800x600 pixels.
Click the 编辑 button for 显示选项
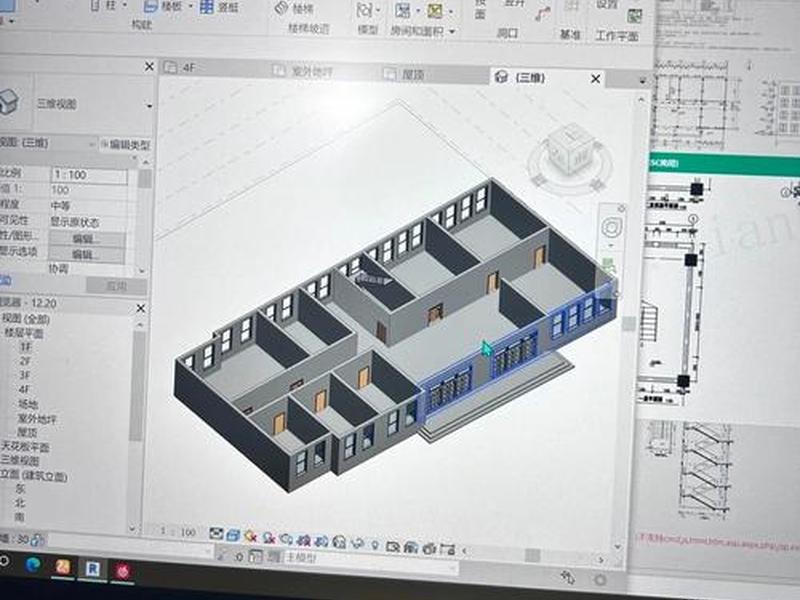86,254
